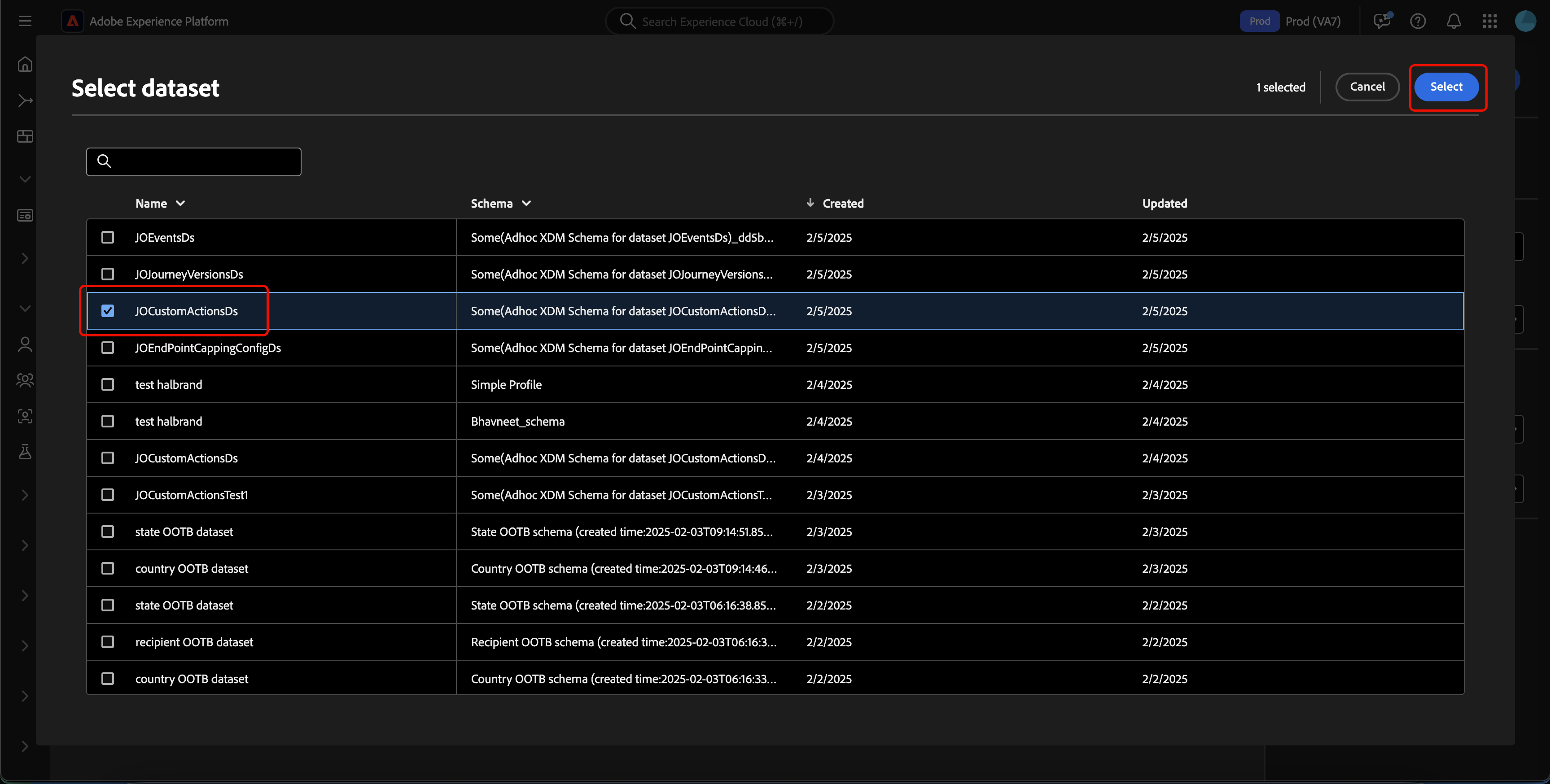Click the Home icon in sidebar
The height and width of the screenshot is (784, 1550).
coord(25,64)
